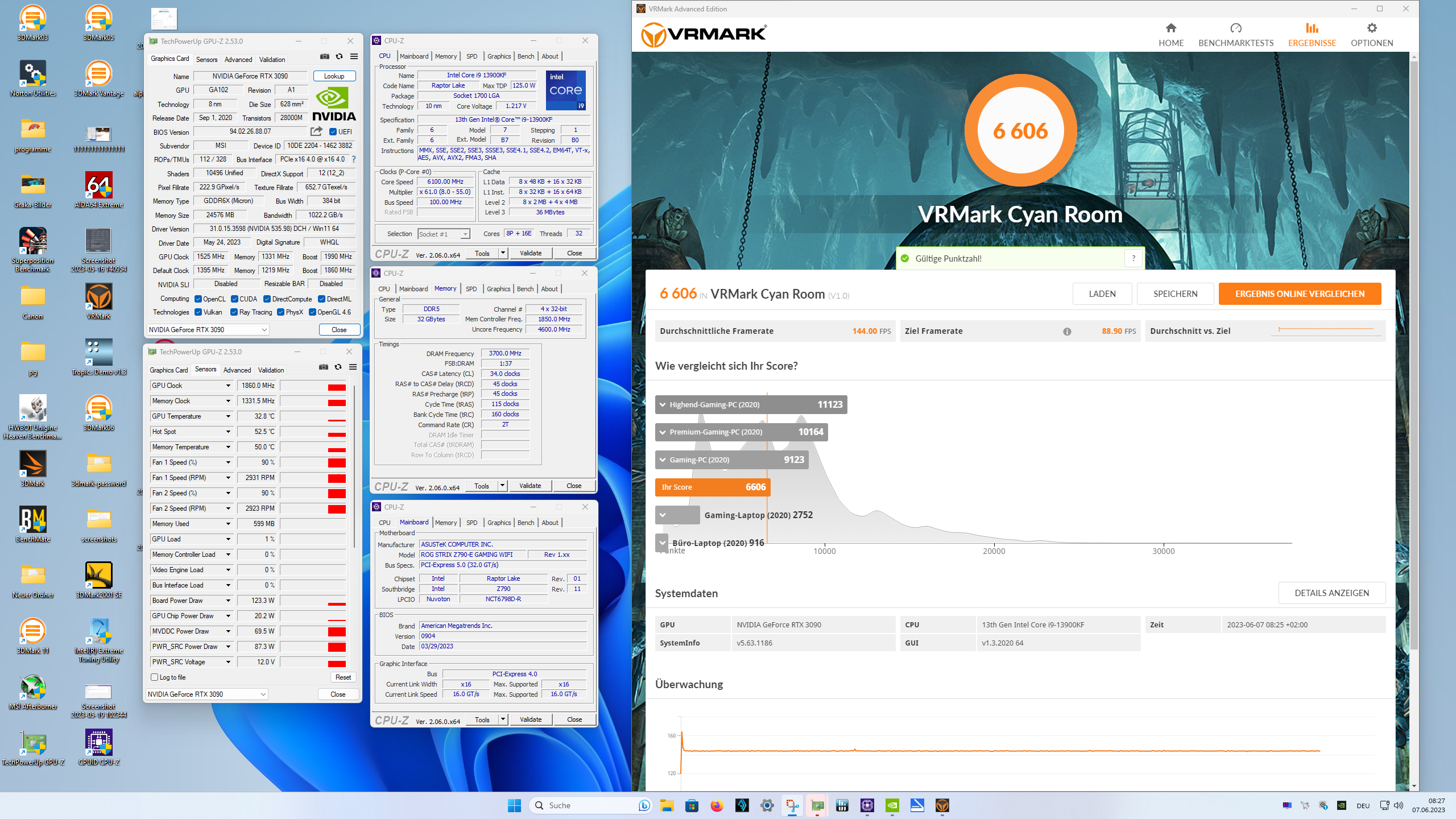1456x819 pixels.
Task: Click the question mark next to Gültige Punktzahl
Action: click(1134, 258)
